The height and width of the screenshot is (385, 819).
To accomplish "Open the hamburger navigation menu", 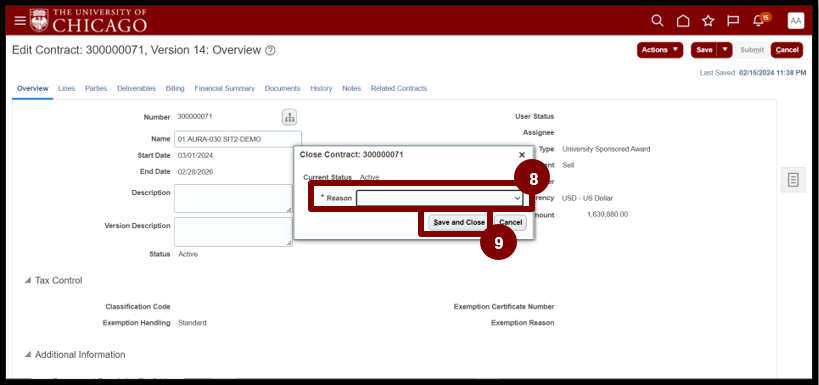I will pos(20,21).
